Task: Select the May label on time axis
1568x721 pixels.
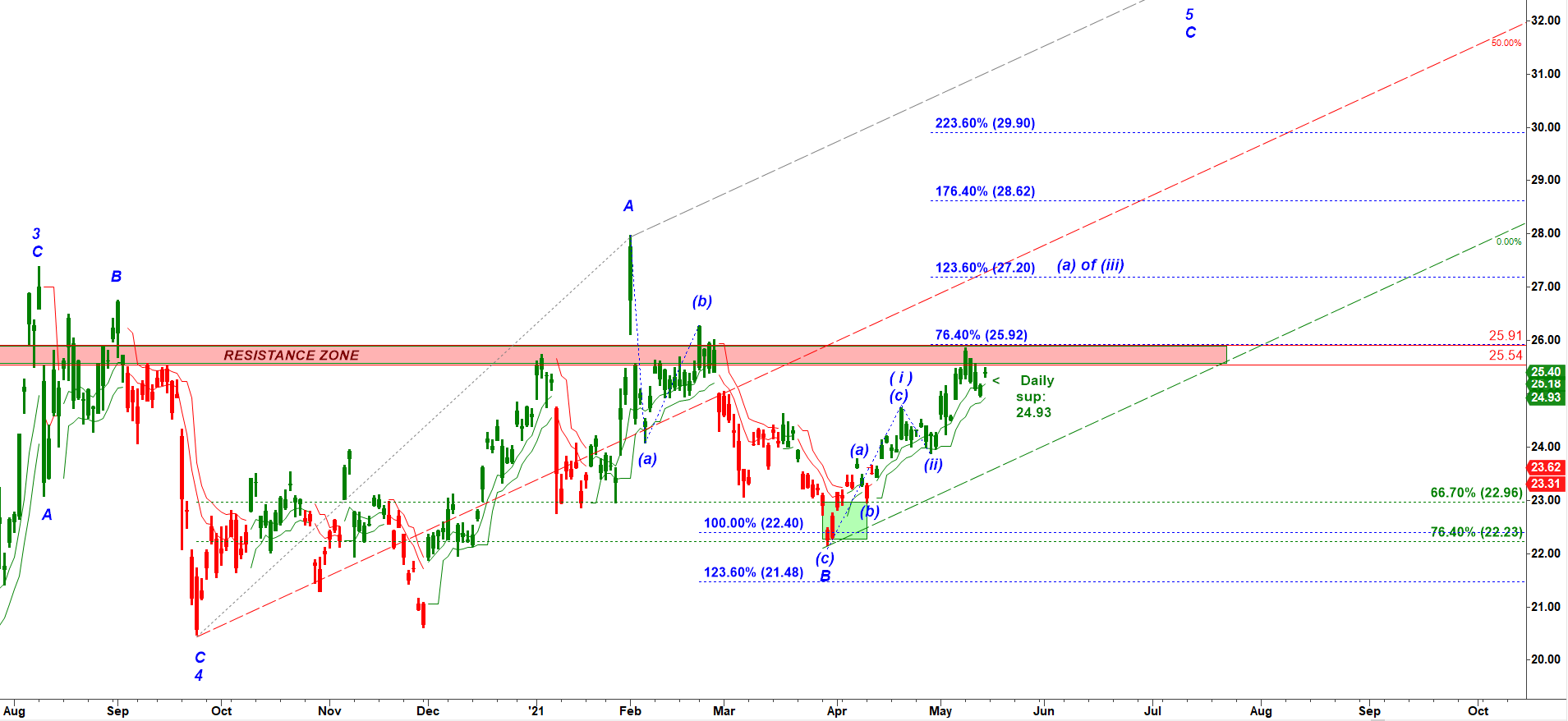Action: 940,711
